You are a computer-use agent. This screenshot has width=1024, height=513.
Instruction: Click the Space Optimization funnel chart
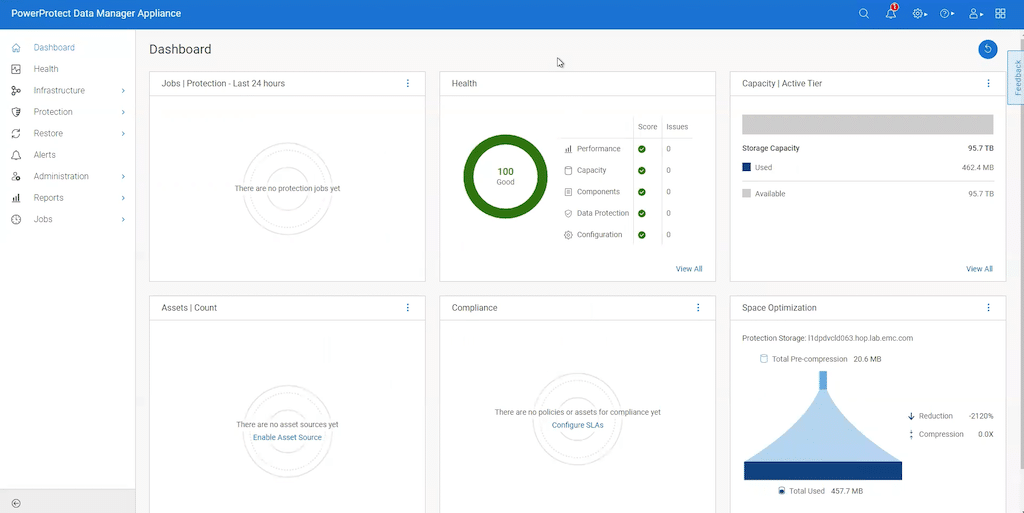823,426
